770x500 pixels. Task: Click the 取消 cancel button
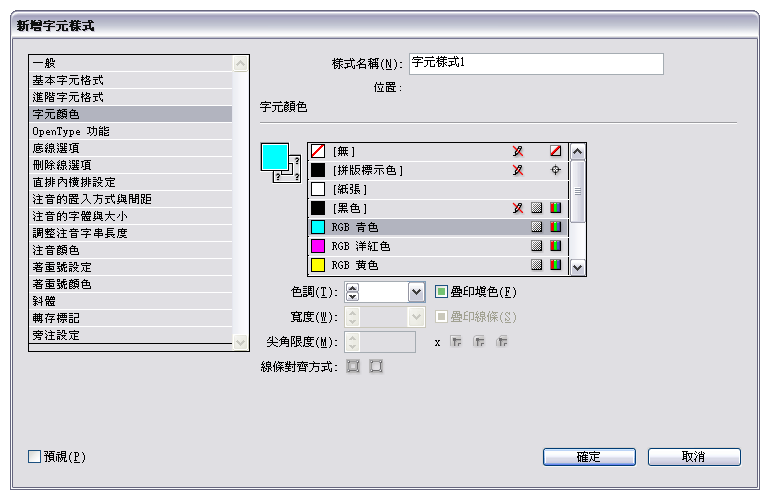[693, 457]
